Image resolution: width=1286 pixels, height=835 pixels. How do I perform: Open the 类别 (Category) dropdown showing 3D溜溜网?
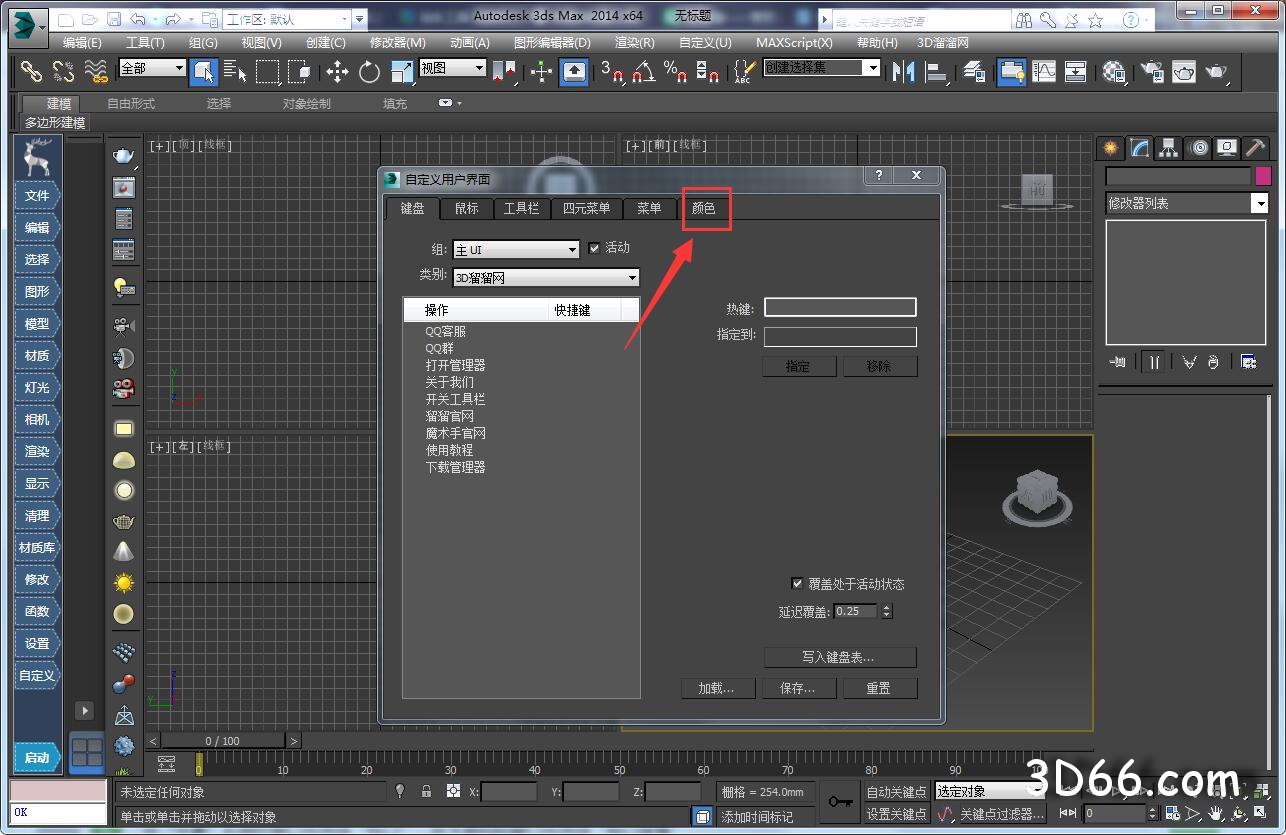[546, 278]
